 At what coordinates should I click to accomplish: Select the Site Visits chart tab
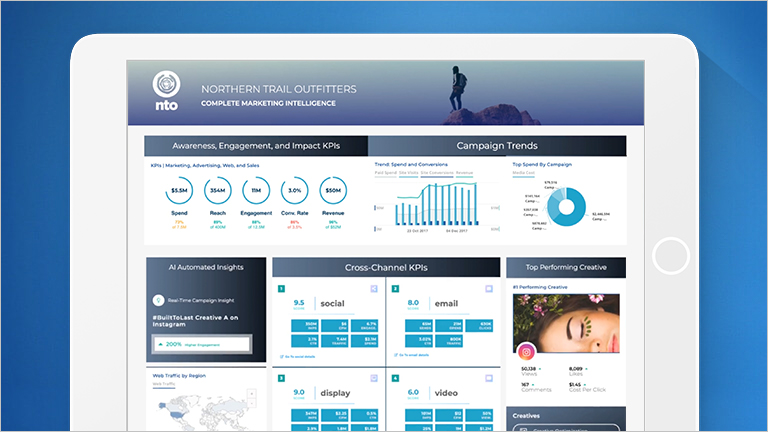pyautogui.click(x=408, y=173)
